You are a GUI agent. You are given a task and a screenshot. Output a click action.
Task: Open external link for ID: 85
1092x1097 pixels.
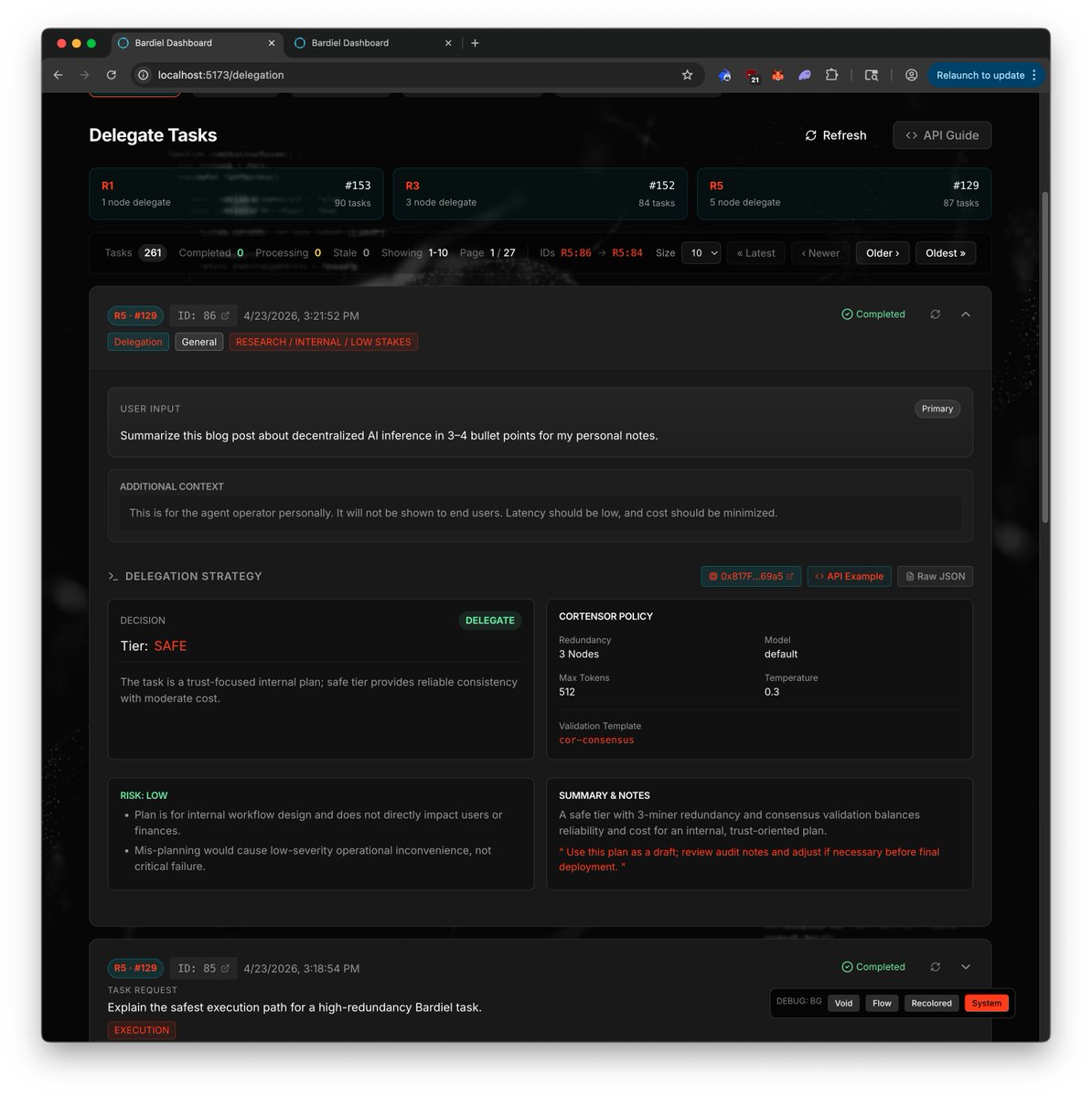(x=225, y=968)
